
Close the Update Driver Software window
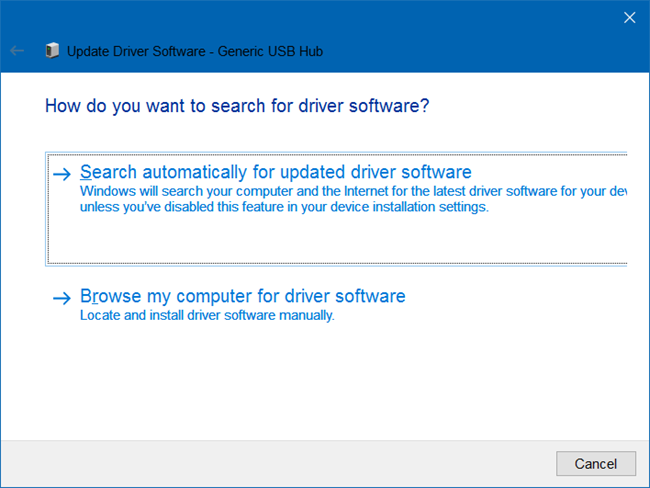coord(629,17)
